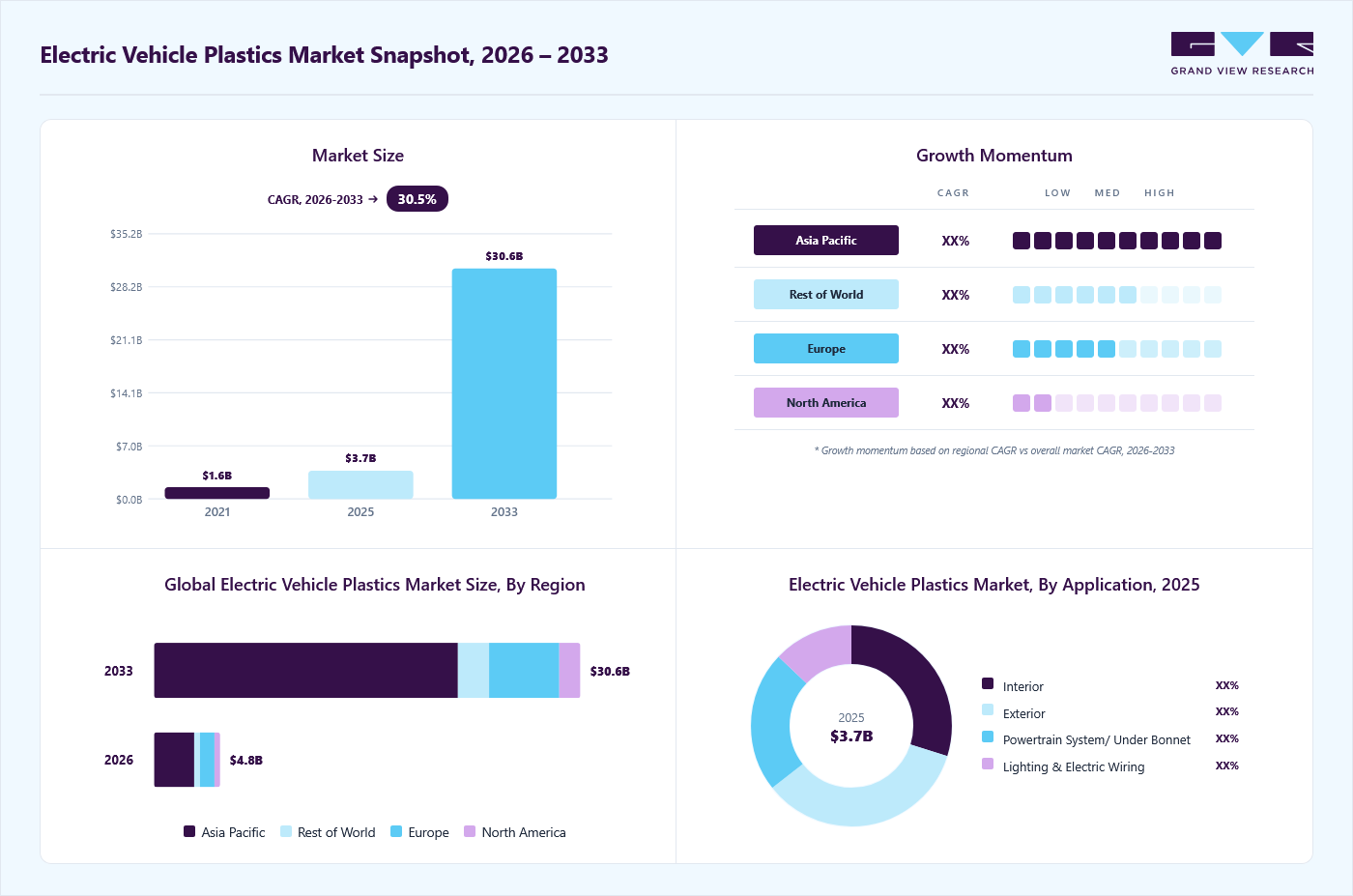This screenshot has height=896, width=1353.
Task: Click the XX% CAGR value for Europe
Action: (x=956, y=349)
